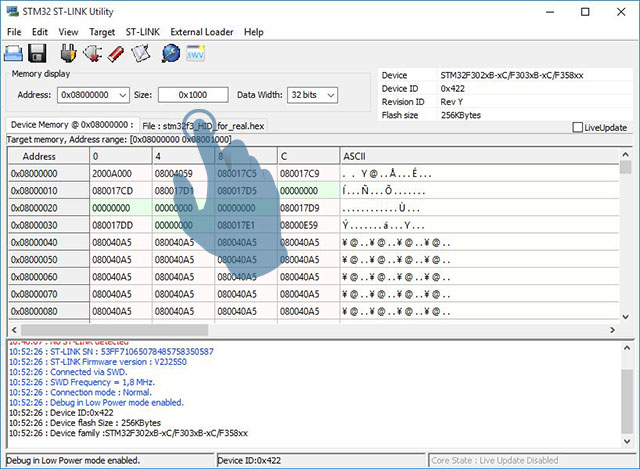640x469 pixels.
Task: Disconnect from target toolbar icon
Action: [93, 53]
